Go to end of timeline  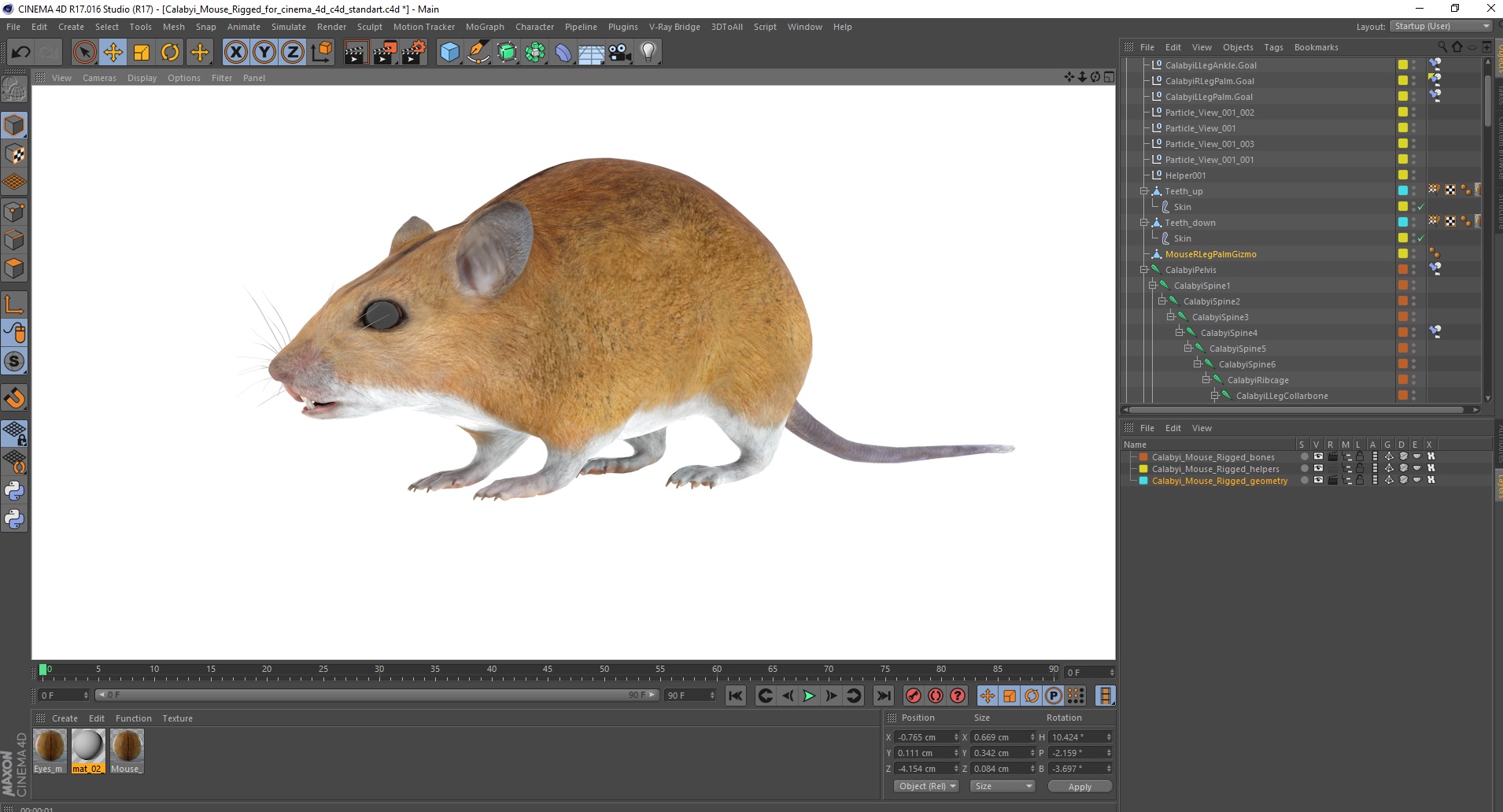pyautogui.click(x=884, y=696)
